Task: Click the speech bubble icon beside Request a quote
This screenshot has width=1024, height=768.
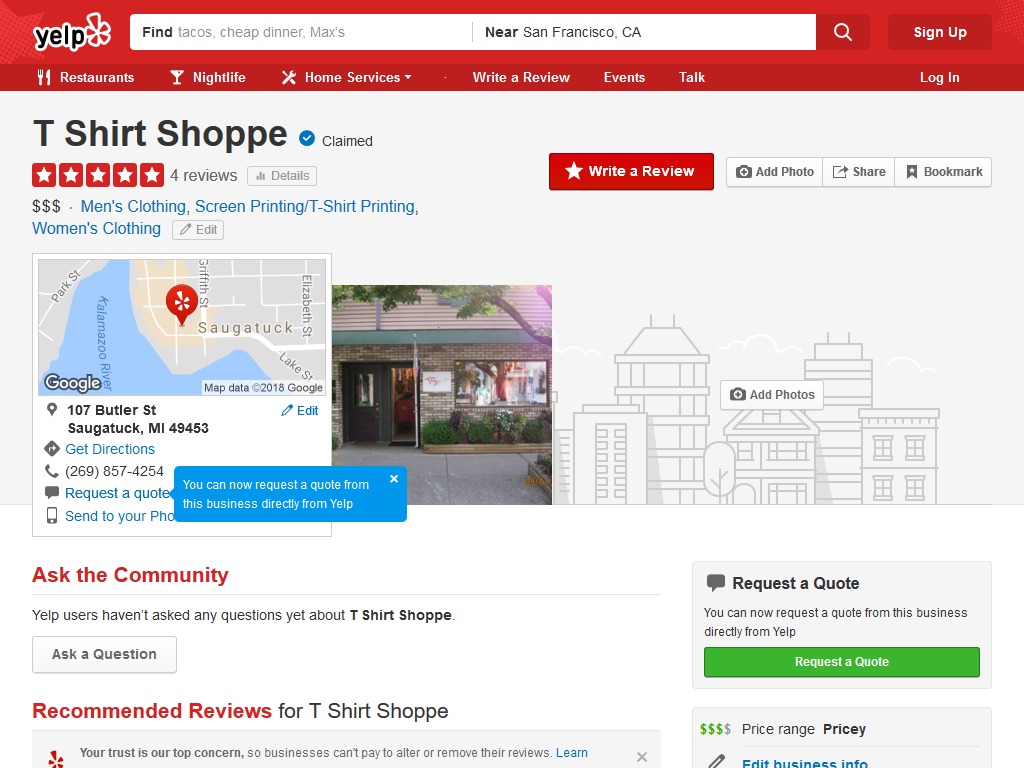Action: (x=52, y=492)
